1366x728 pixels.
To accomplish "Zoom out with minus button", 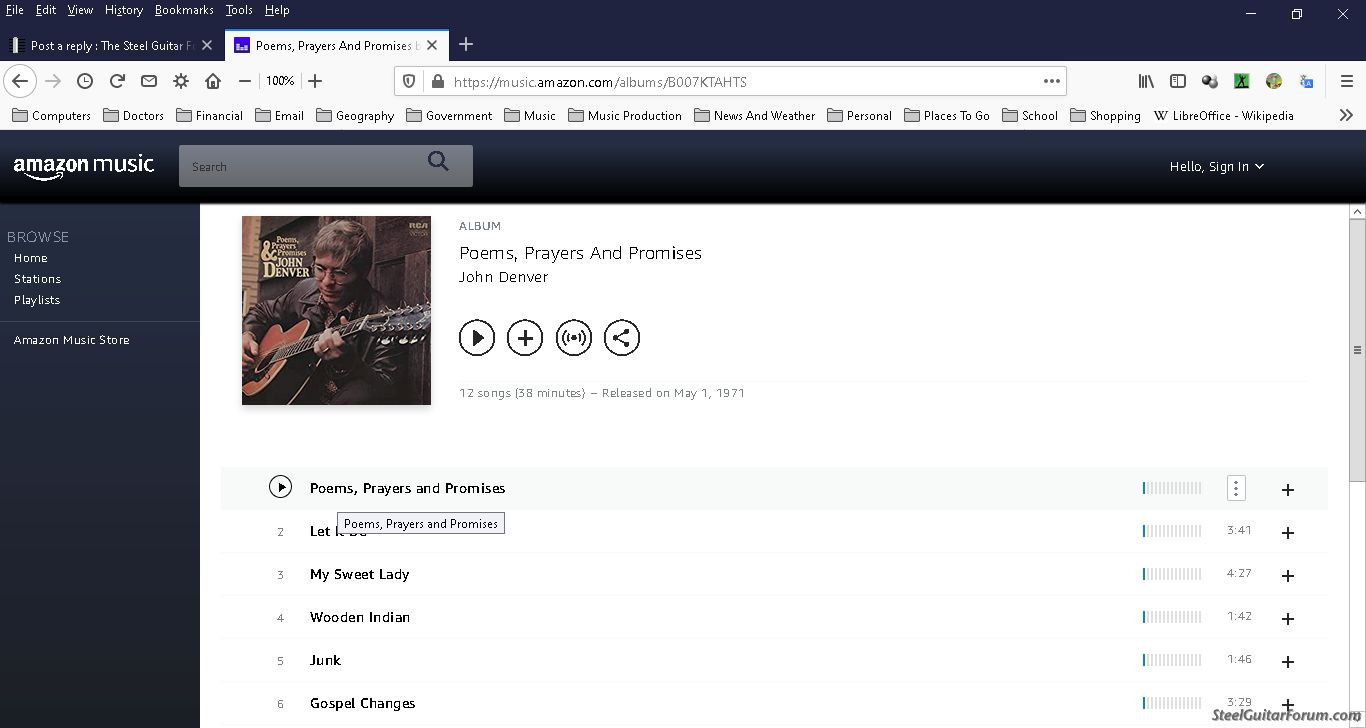I will pos(245,81).
